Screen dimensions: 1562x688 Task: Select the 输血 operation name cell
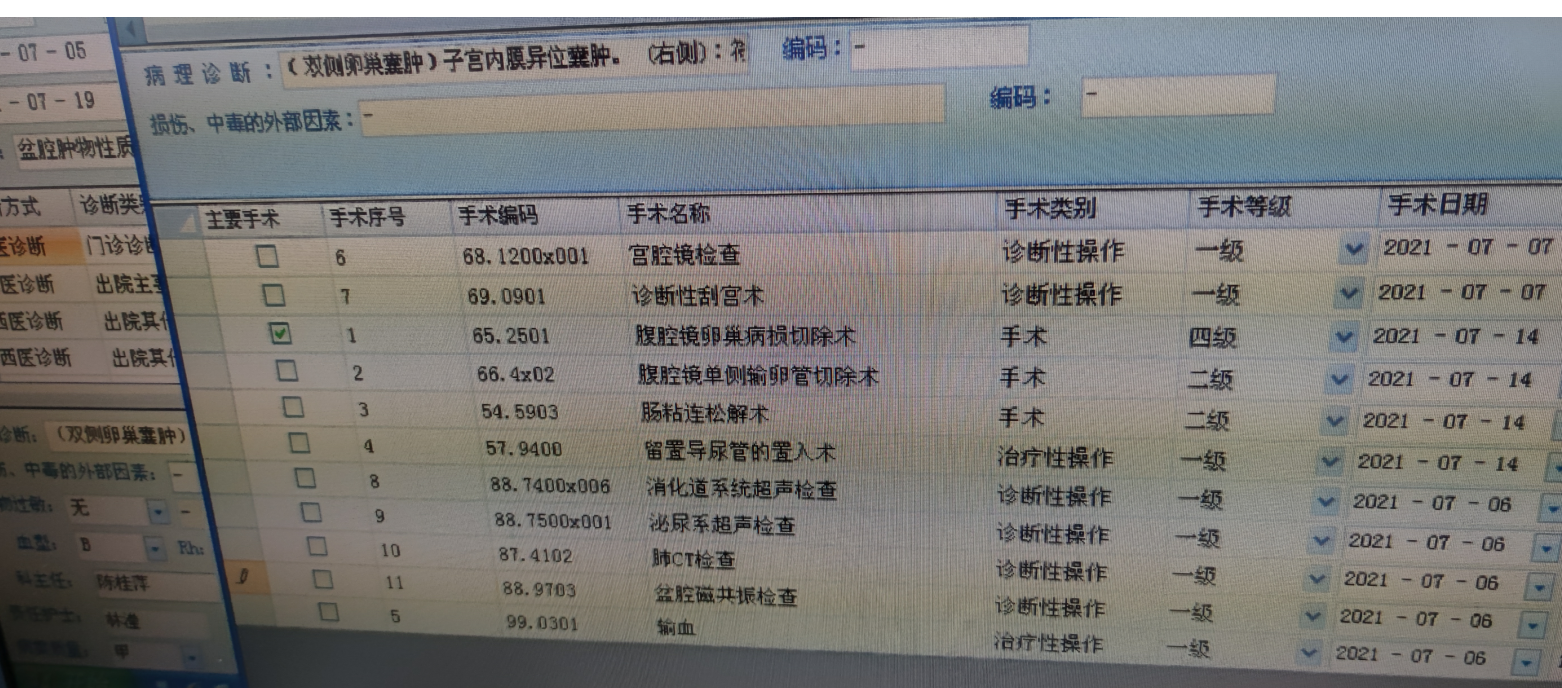click(x=676, y=628)
